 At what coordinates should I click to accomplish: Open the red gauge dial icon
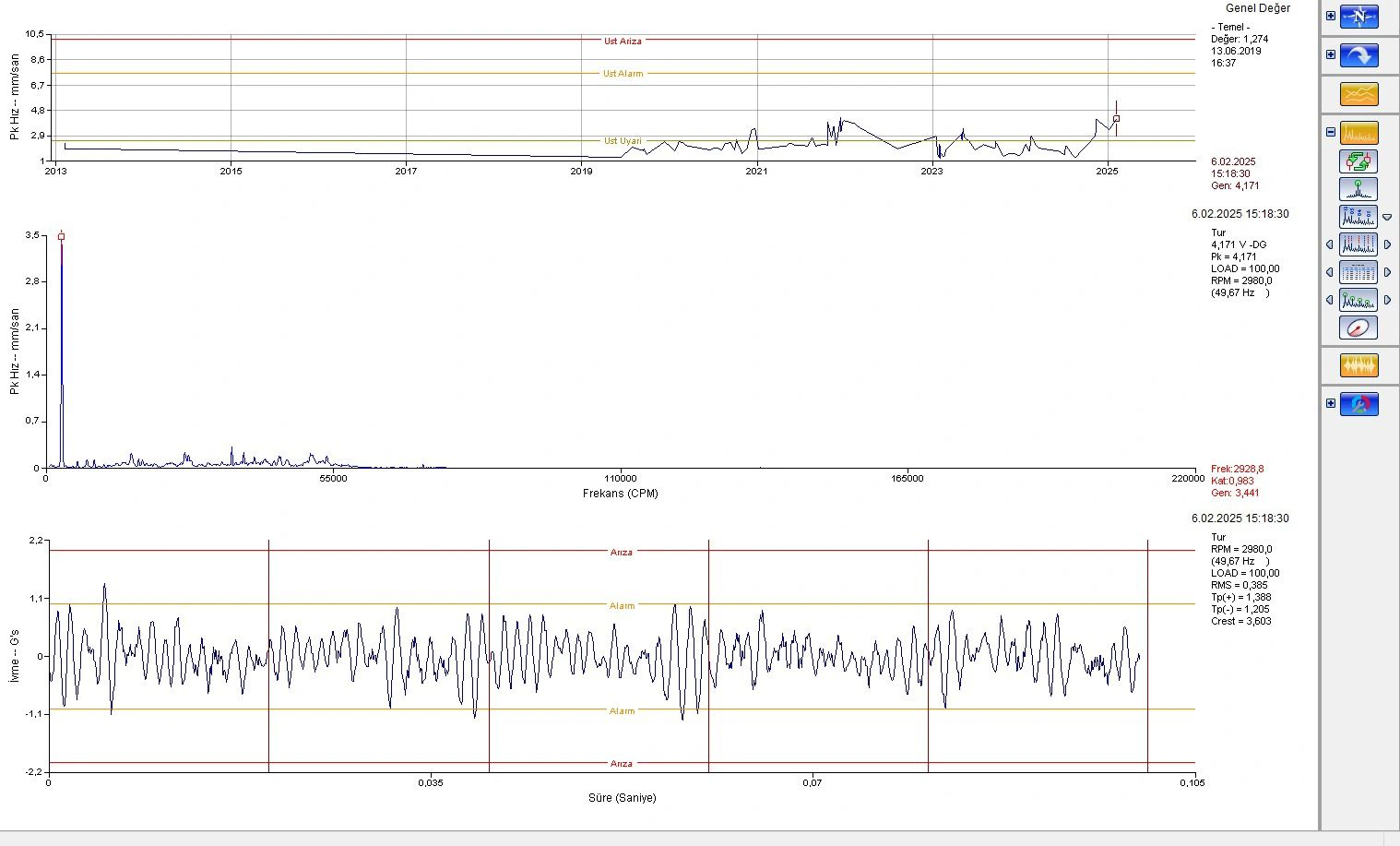(1358, 328)
